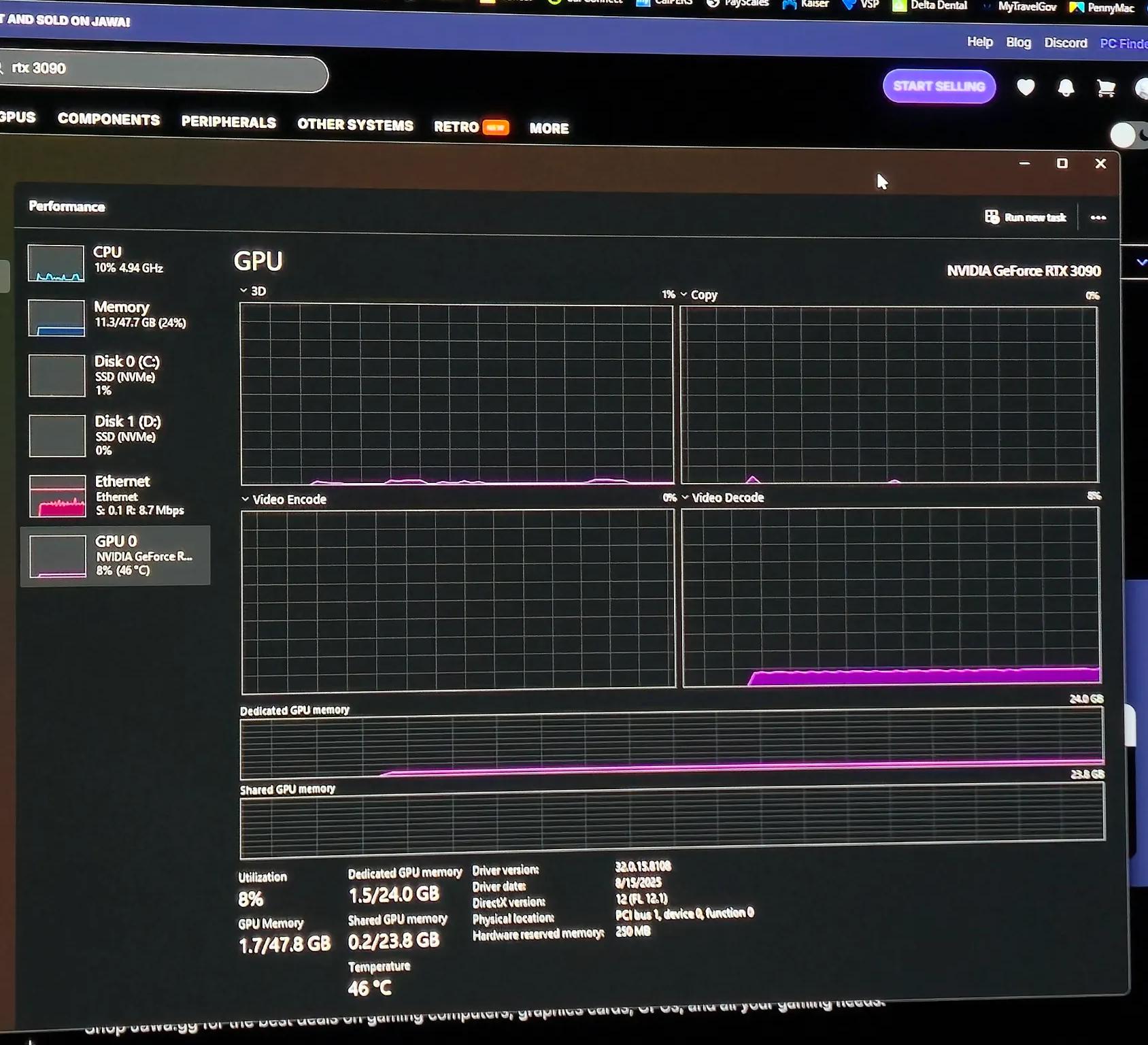The height and width of the screenshot is (1045, 1148).
Task: Open notifications bell icon in browser
Action: pos(1066,88)
